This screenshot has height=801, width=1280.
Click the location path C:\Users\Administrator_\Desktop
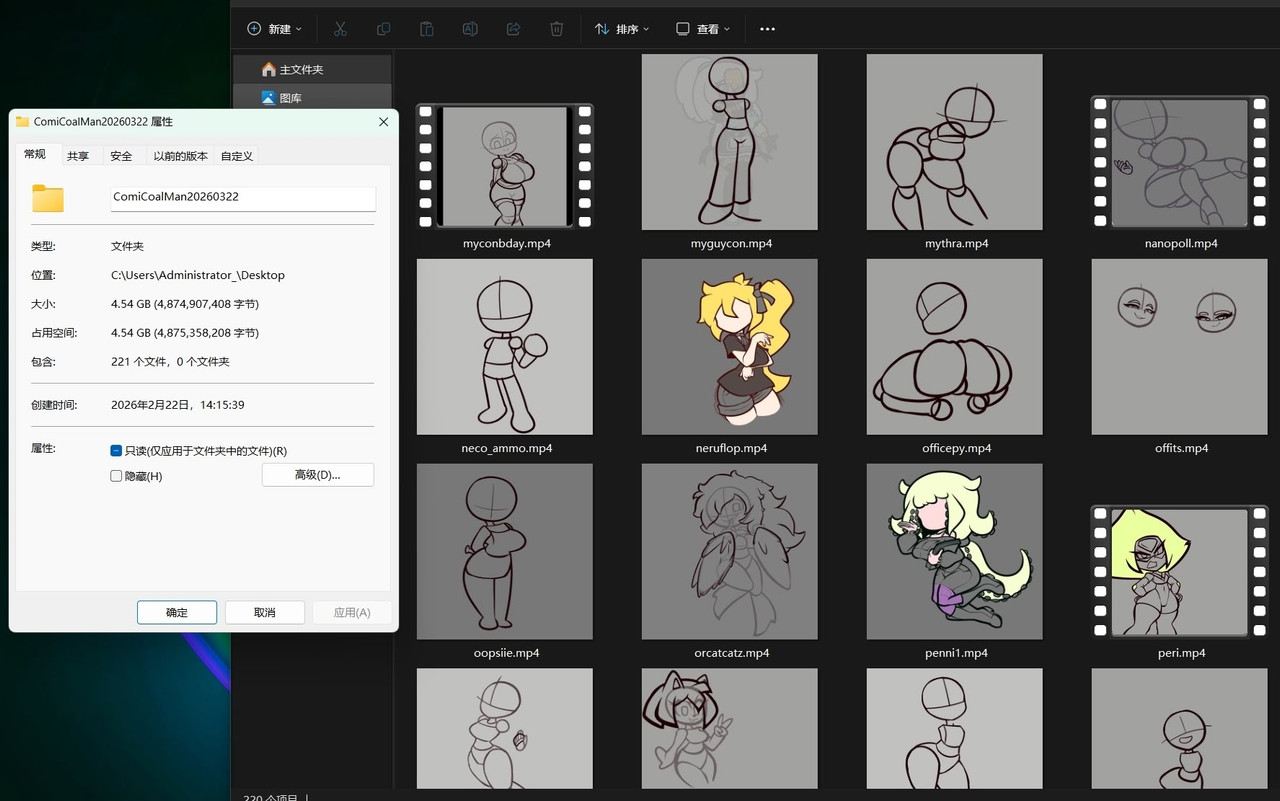[198, 275]
